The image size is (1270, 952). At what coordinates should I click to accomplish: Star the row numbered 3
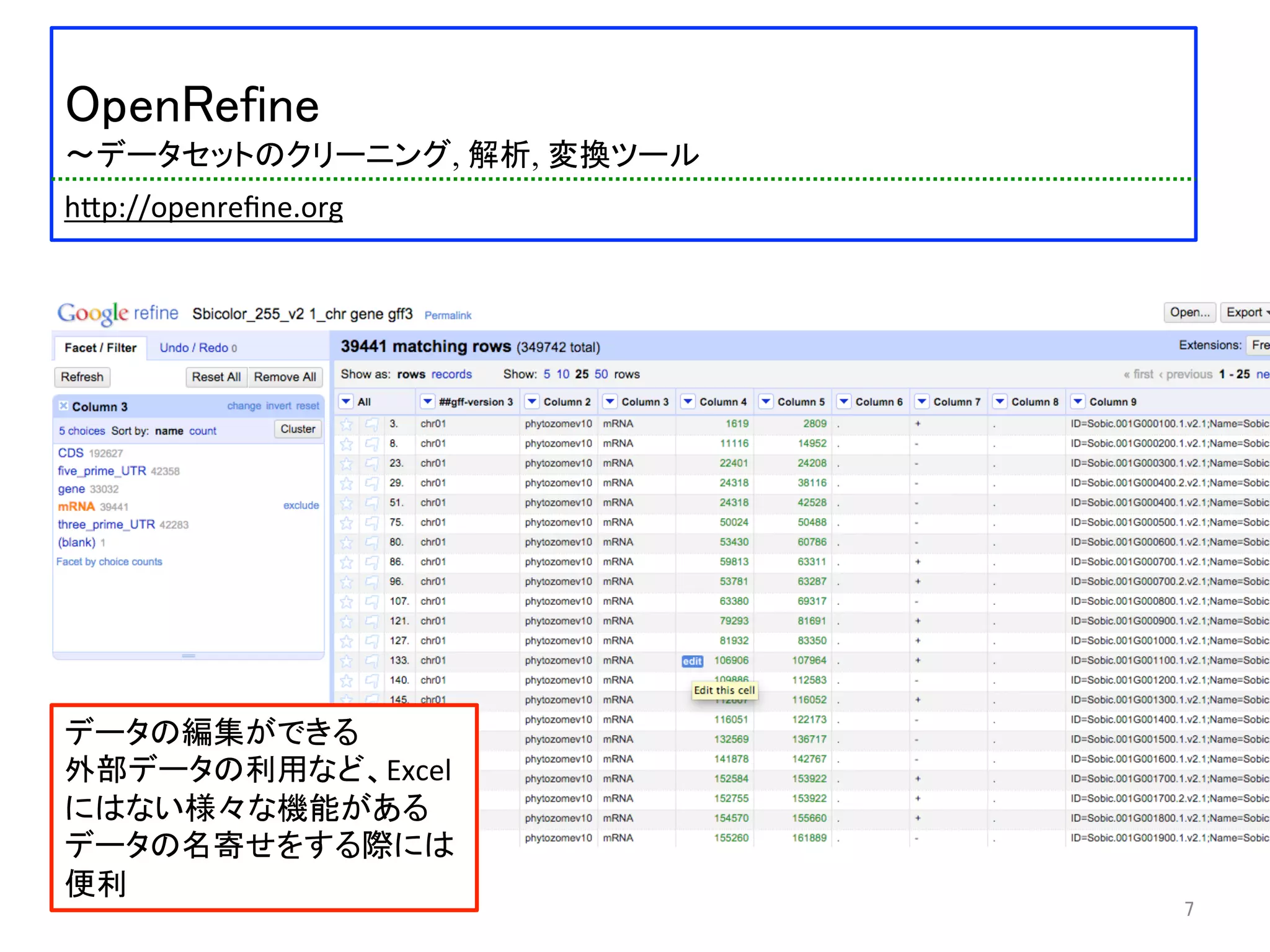347,425
